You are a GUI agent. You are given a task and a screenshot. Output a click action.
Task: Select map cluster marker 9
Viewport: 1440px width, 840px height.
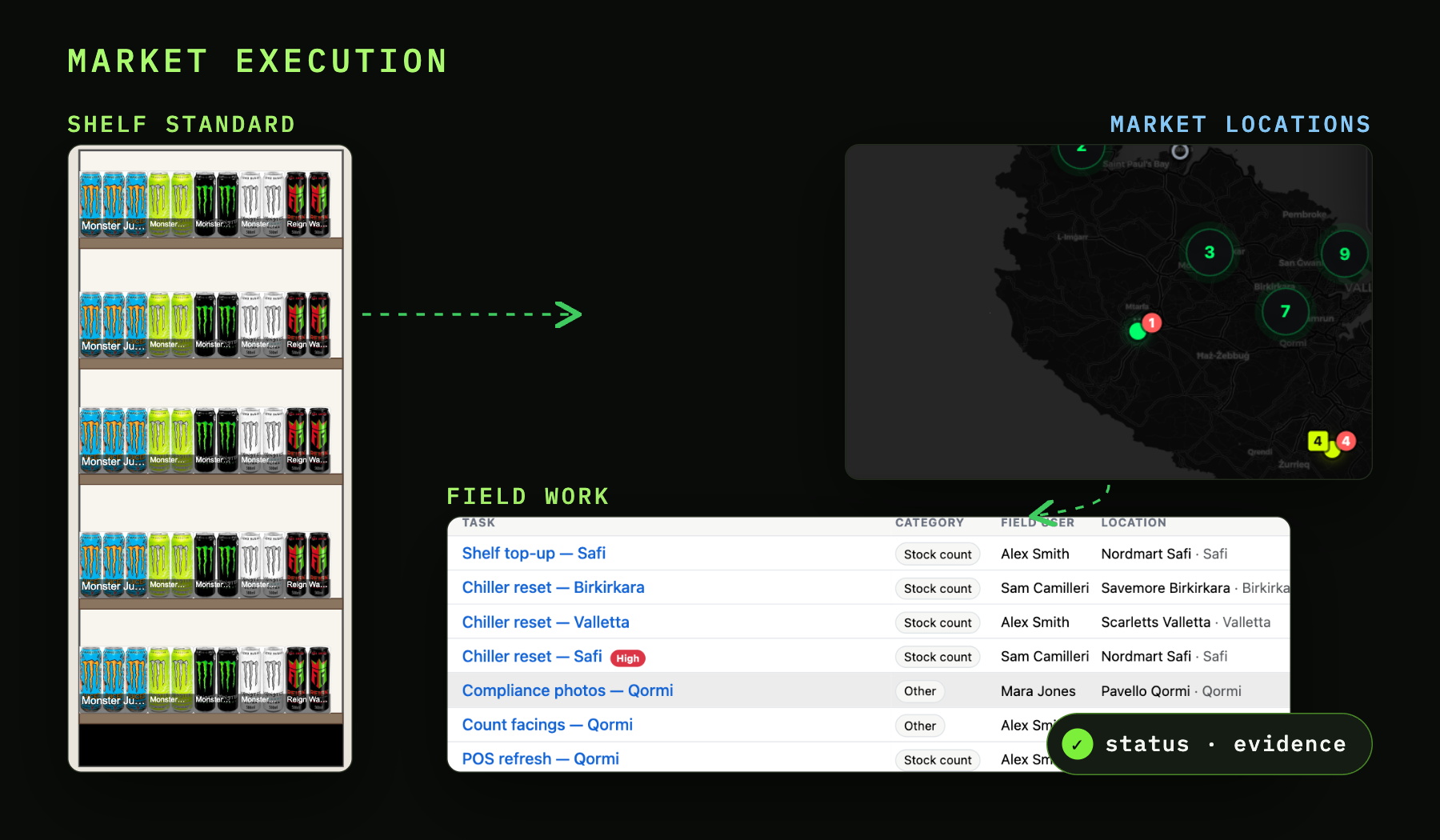pos(1344,254)
